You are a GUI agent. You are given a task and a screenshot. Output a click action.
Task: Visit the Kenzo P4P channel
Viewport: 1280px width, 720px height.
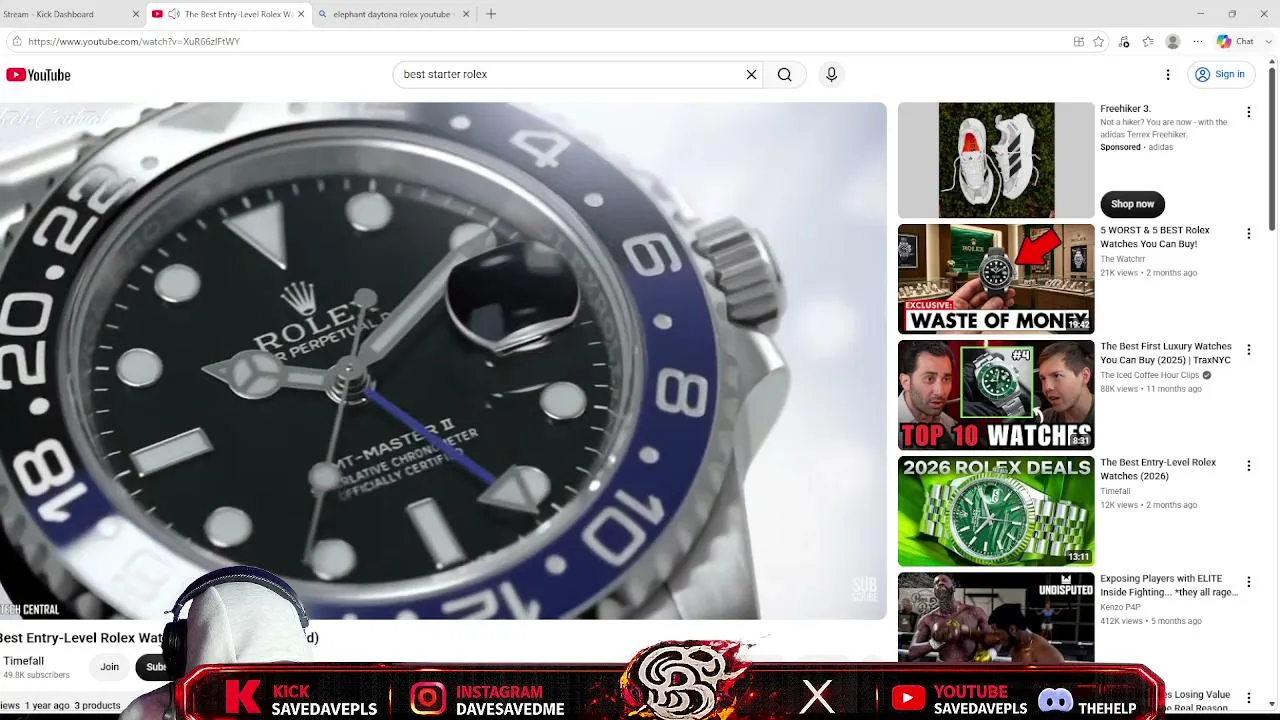(1120, 607)
